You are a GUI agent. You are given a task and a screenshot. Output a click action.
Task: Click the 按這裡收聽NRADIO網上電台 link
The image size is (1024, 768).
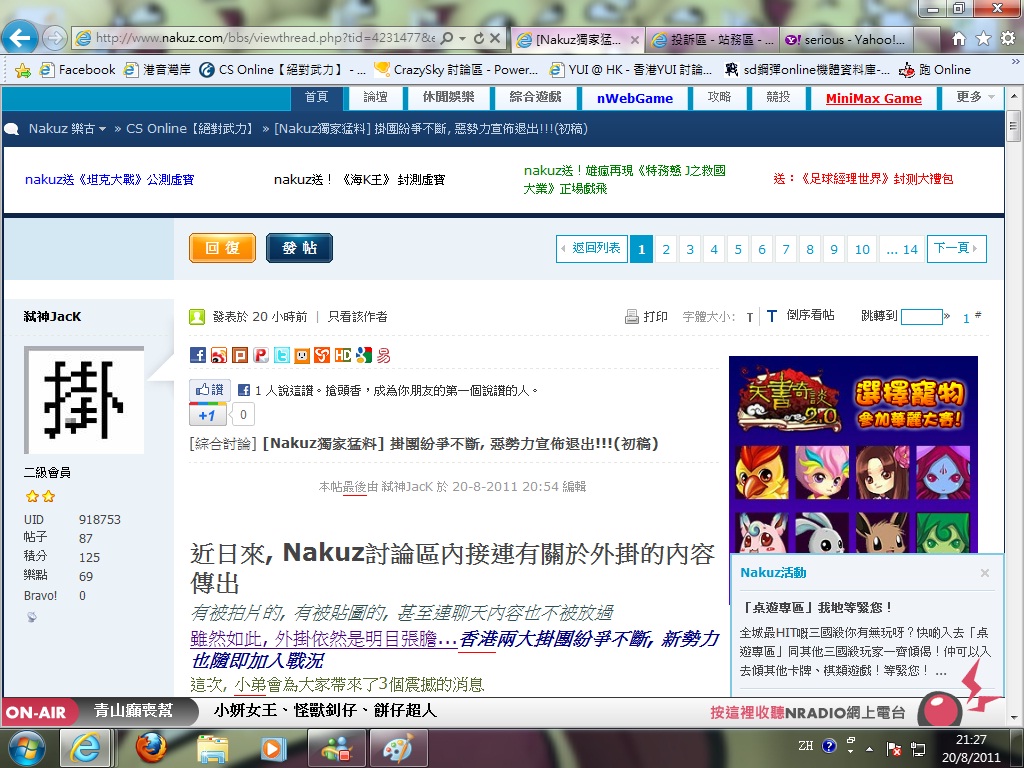click(x=808, y=712)
